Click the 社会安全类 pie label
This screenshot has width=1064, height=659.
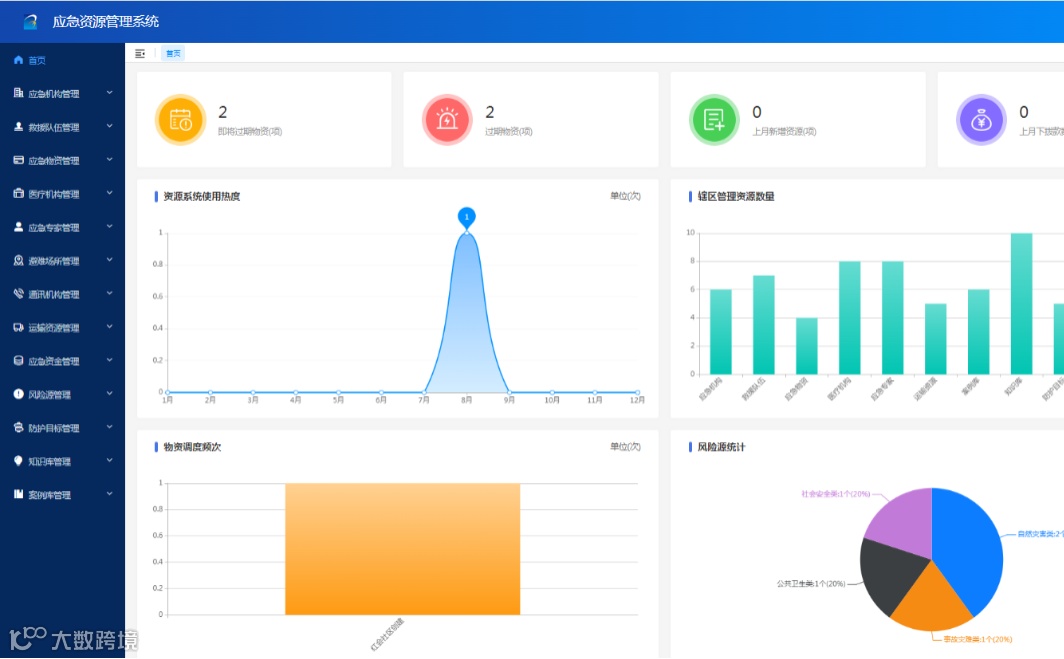point(835,494)
